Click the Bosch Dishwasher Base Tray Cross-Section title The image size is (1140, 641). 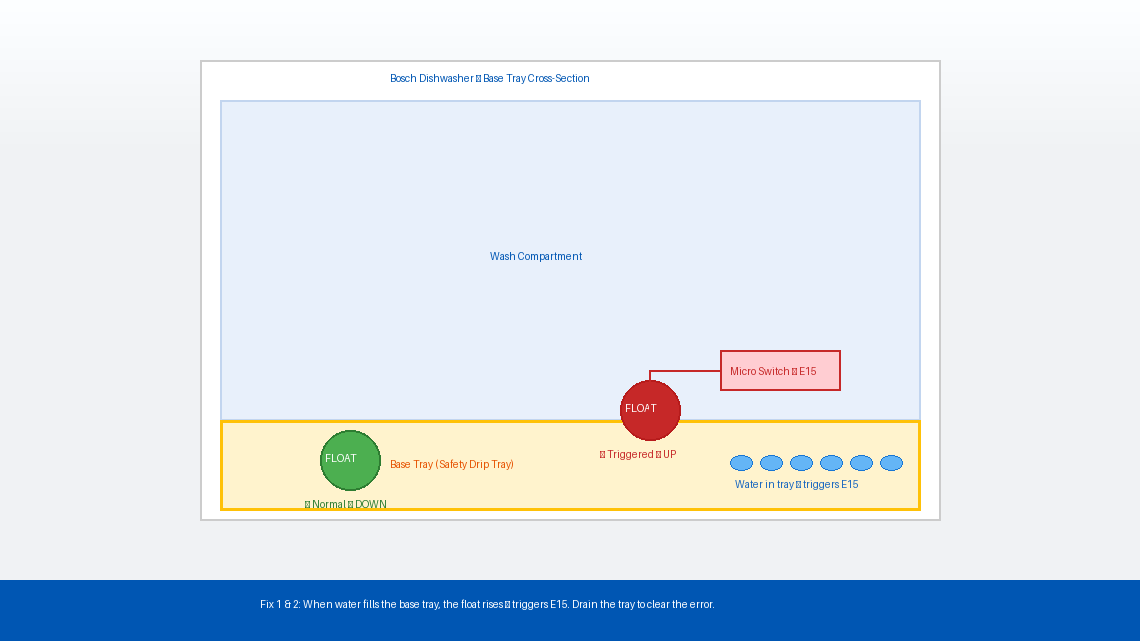tap(489, 79)
